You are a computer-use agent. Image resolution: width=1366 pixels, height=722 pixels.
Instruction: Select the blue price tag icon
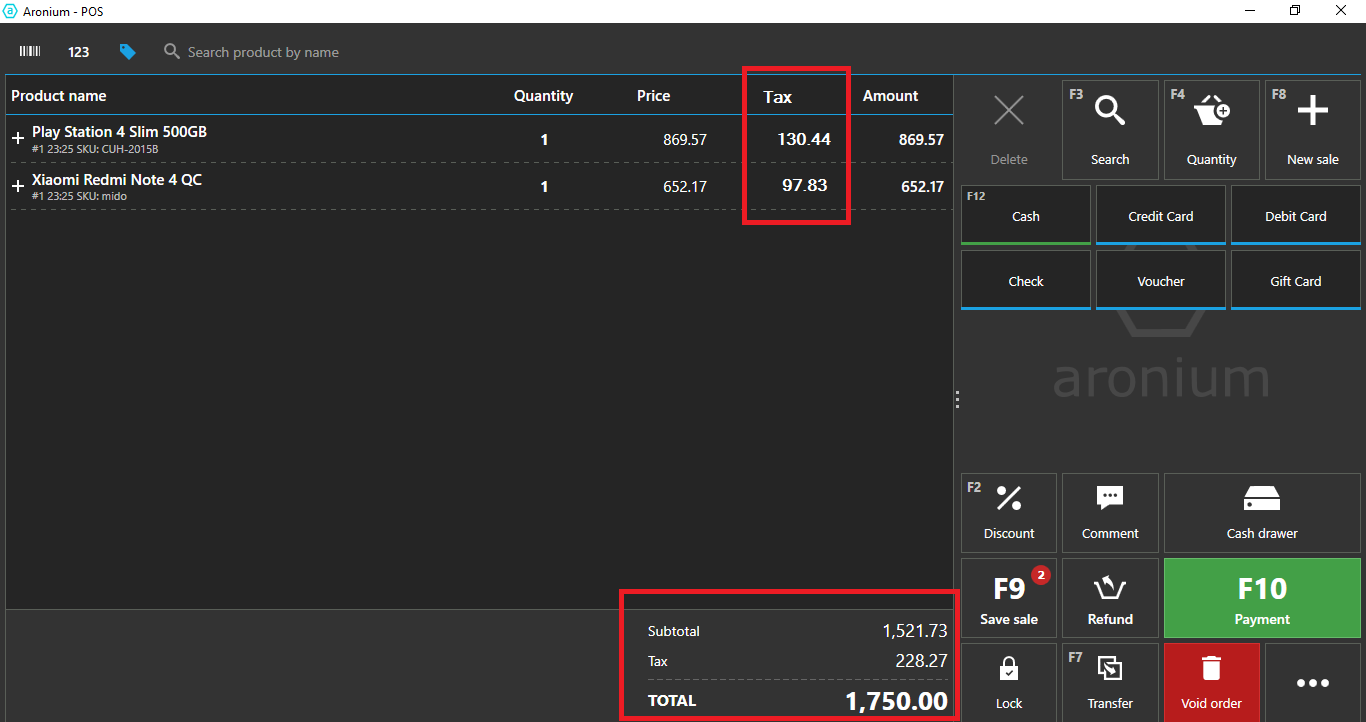click(127, 52)
